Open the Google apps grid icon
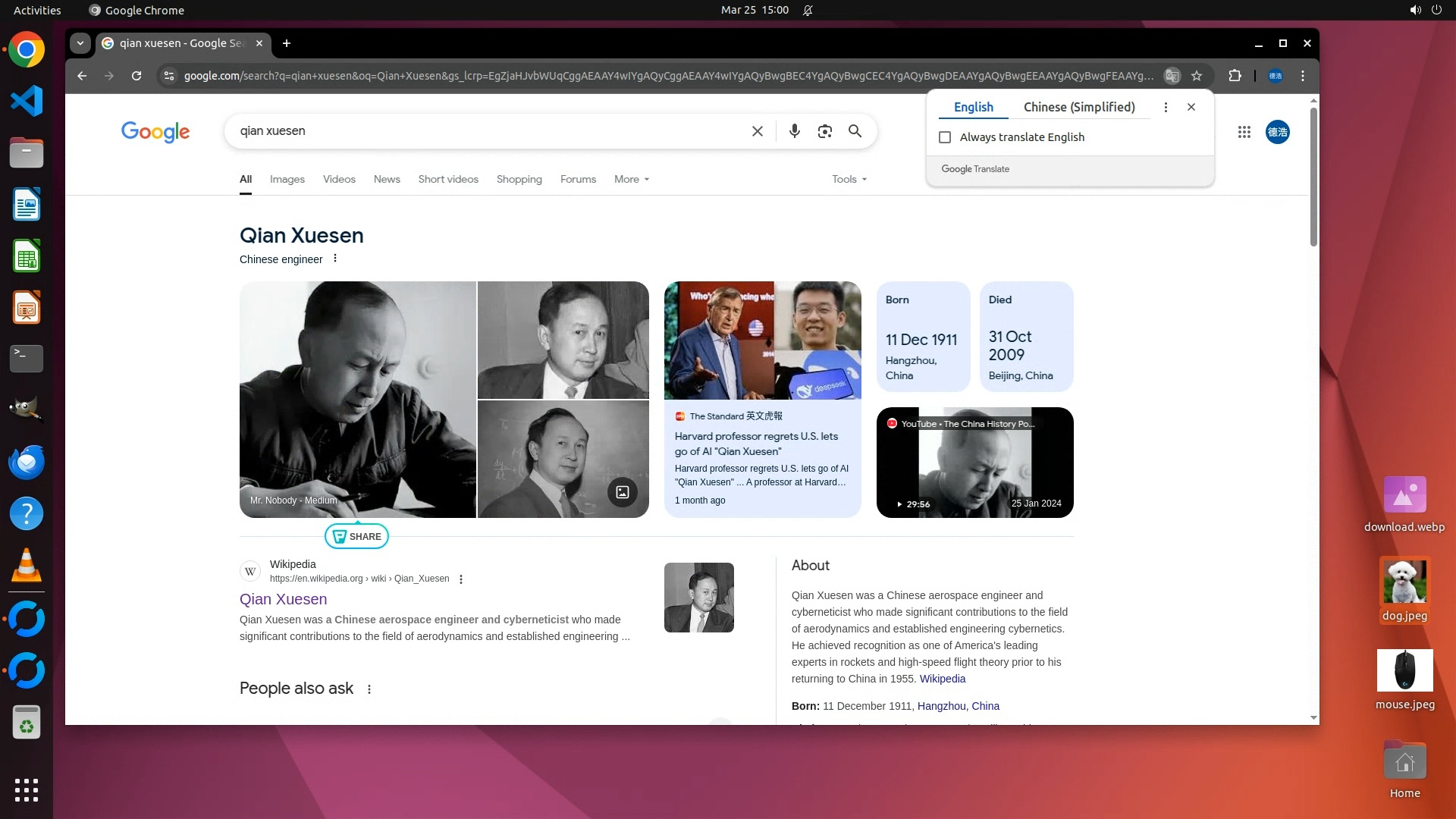The image size is (1456, 819). click(1244, 132)
